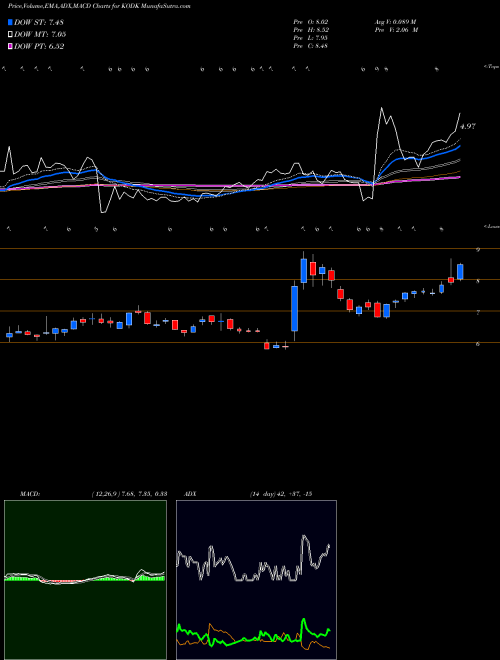Click the magenta DOW PT legend swatch
Screen dimensions: 500x660
(11, 46)
